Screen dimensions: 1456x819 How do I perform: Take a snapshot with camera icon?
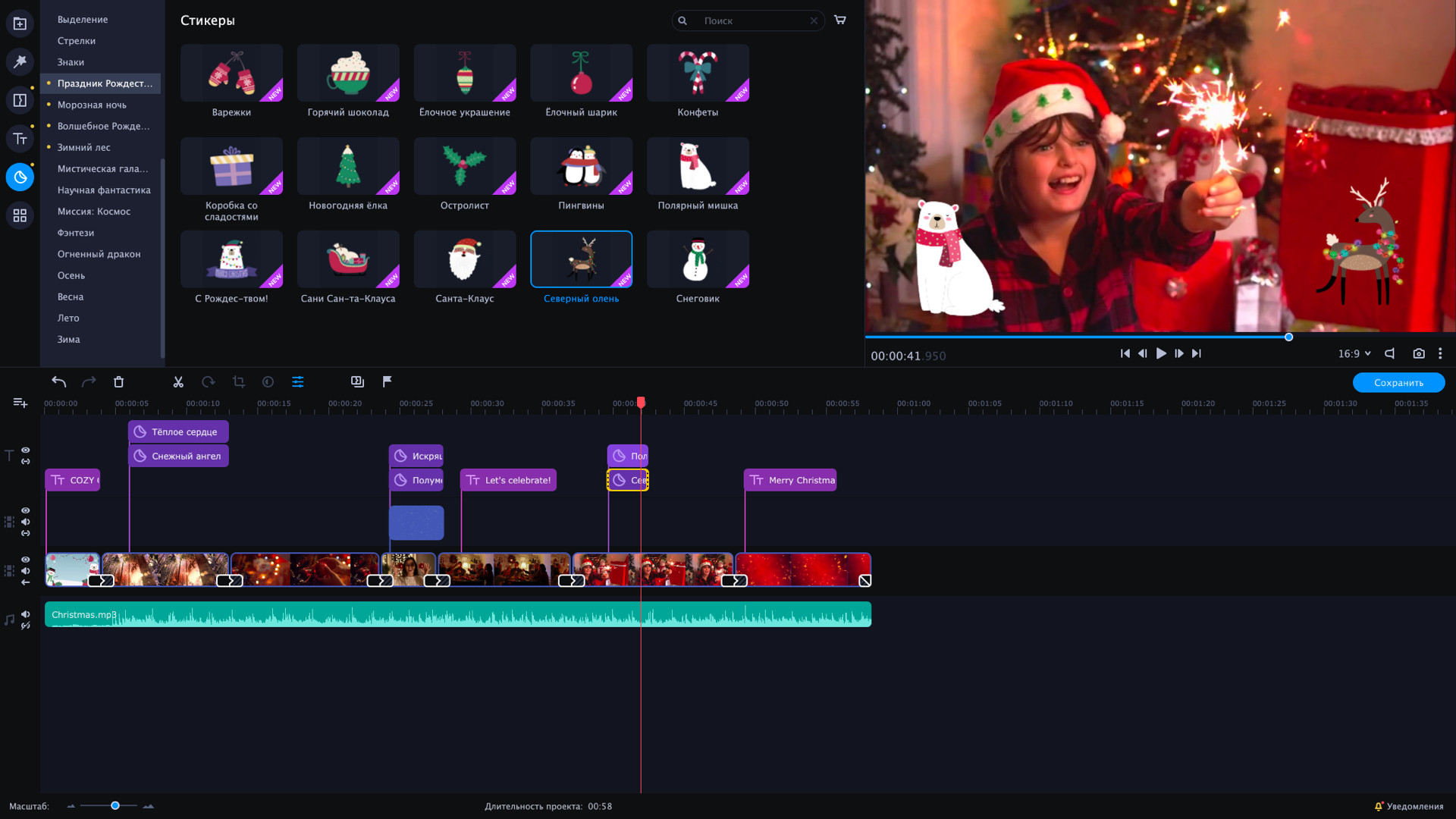[x=1419, y=353]
